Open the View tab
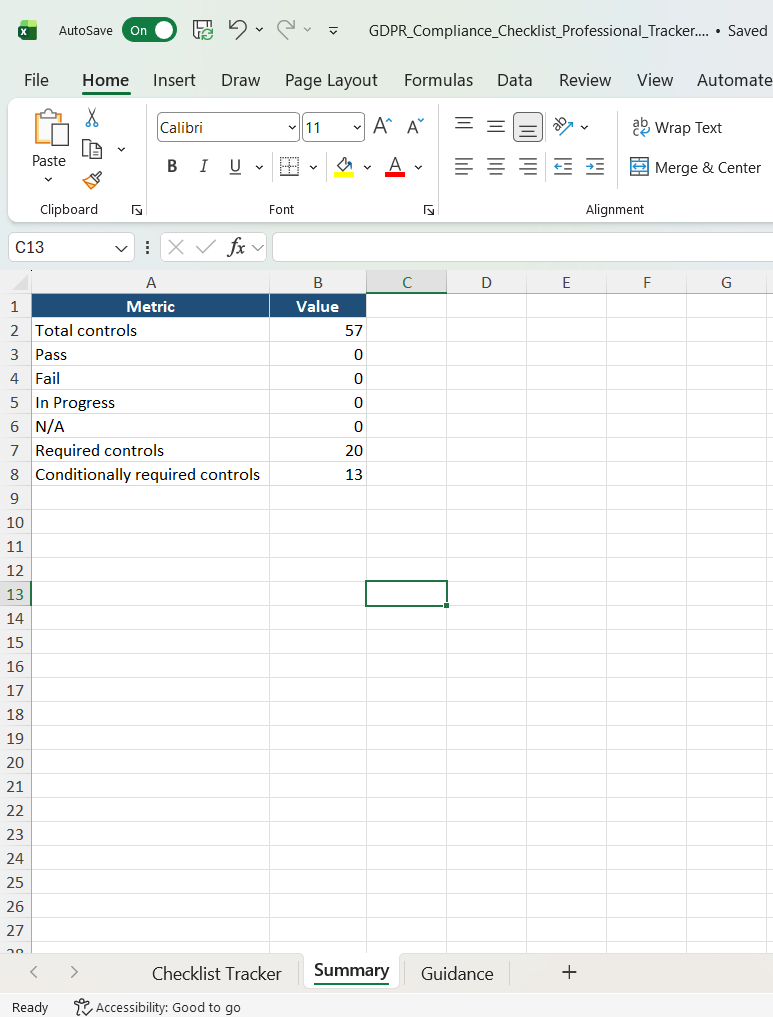 655,80
